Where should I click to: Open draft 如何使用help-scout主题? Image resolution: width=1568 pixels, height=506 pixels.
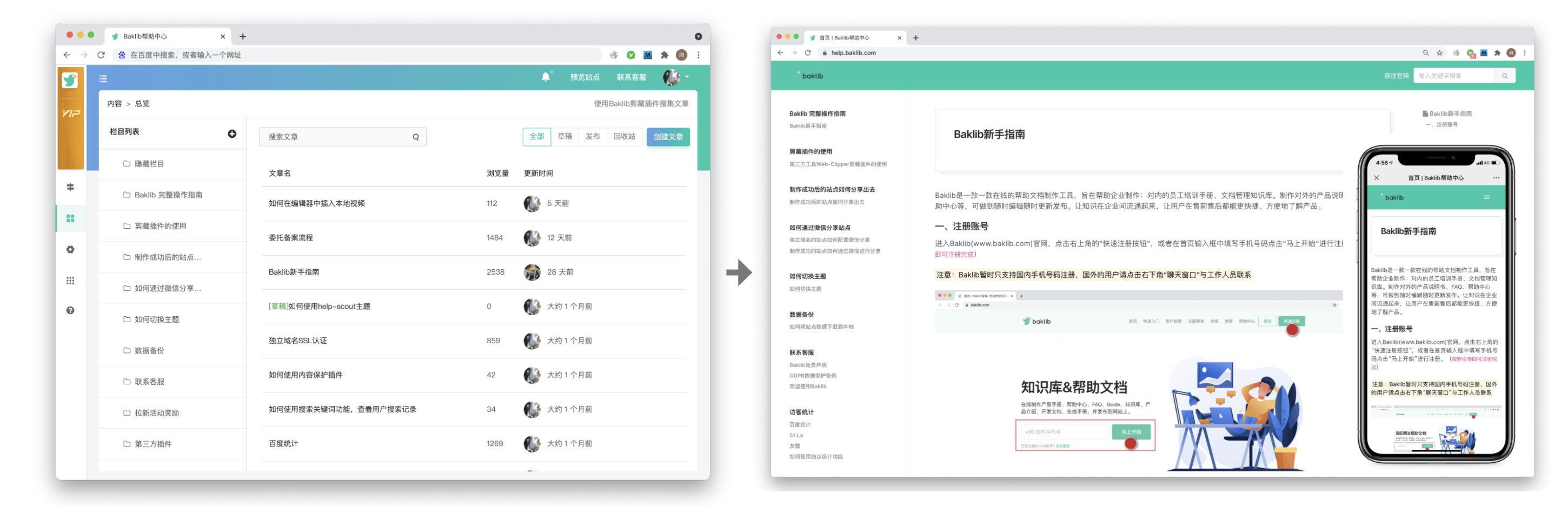click(319, 307)
